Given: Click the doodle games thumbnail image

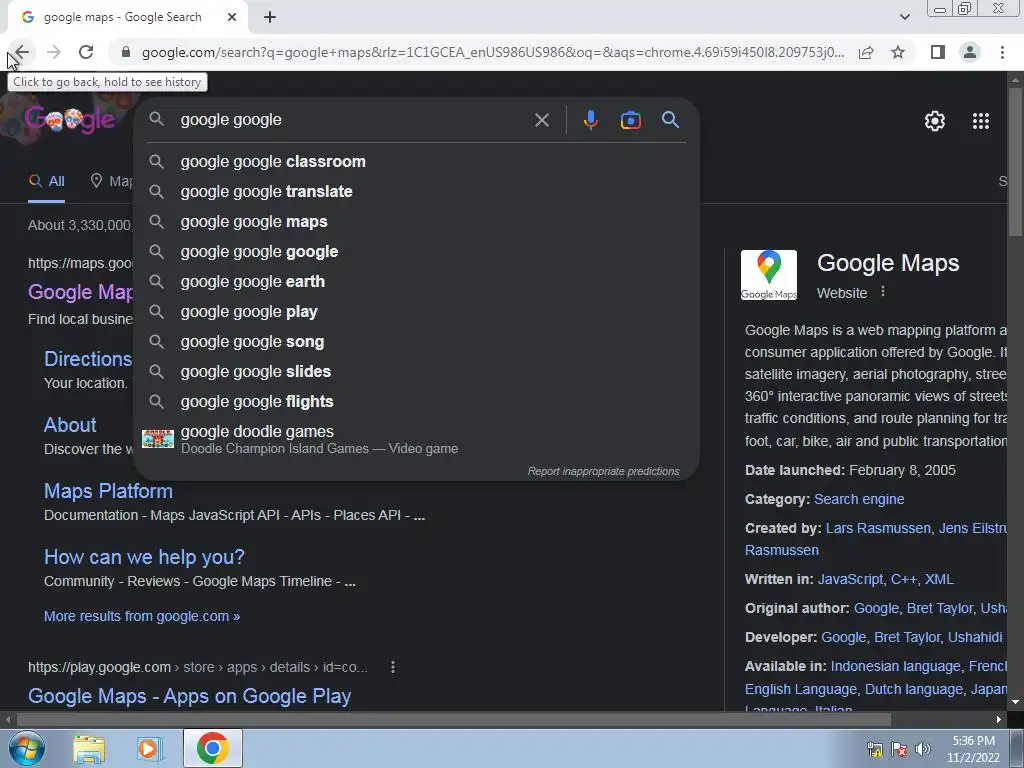Looking at the screenshot, I should coord(158,439).
